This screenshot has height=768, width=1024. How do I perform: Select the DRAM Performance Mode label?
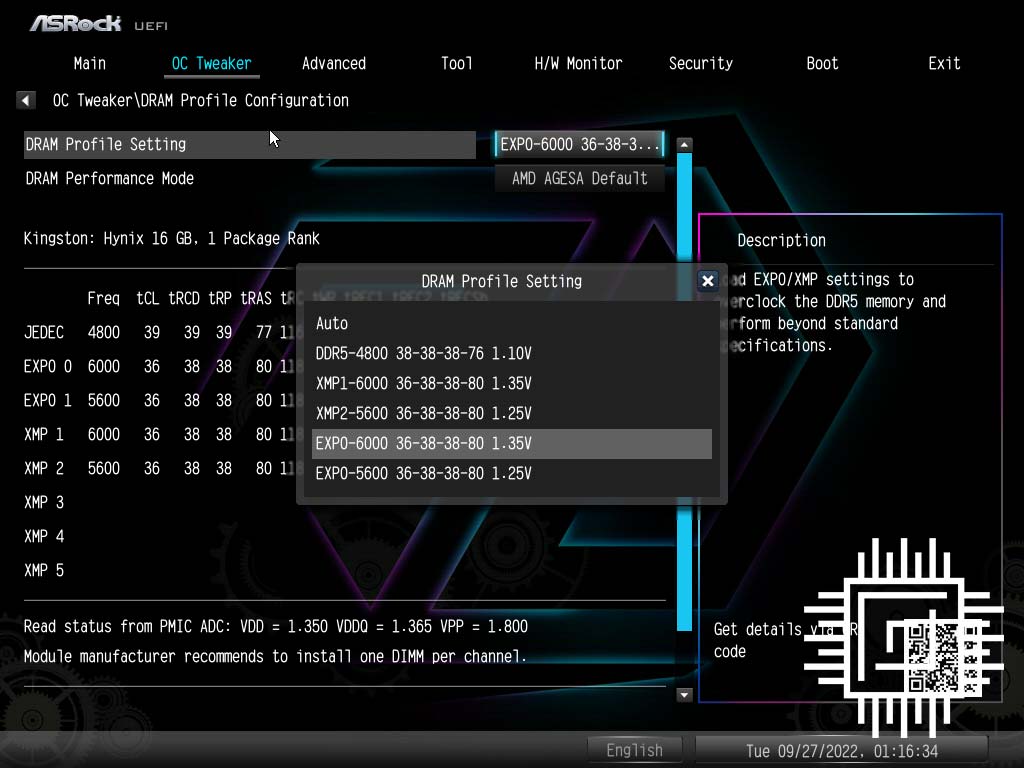110,178
